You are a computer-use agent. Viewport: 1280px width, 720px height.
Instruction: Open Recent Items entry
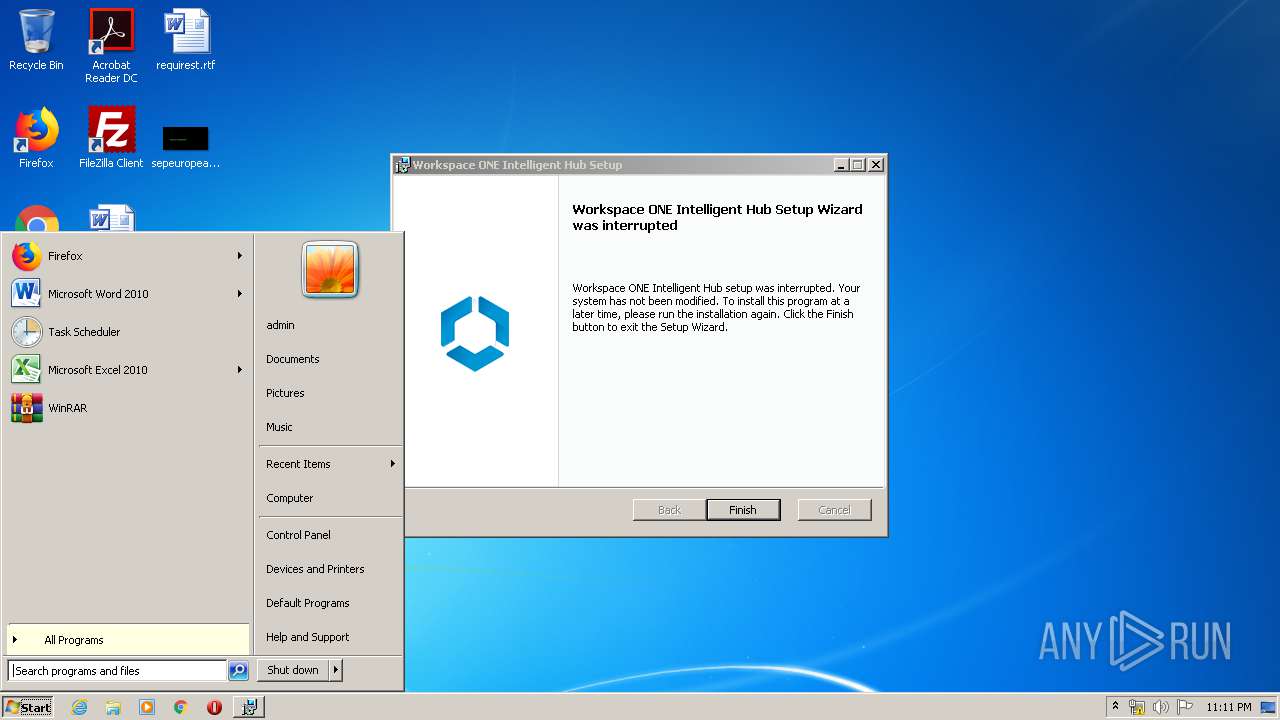(x=330, y=464)
